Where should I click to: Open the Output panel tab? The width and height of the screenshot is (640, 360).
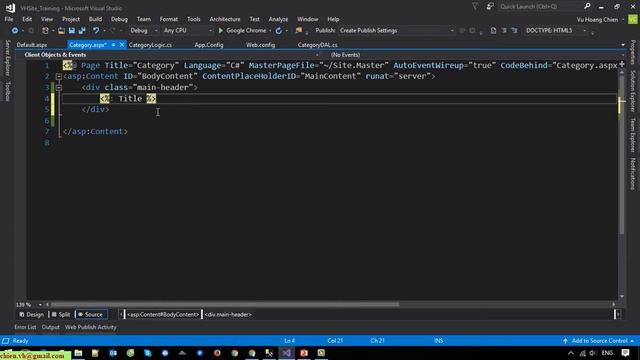51,327
